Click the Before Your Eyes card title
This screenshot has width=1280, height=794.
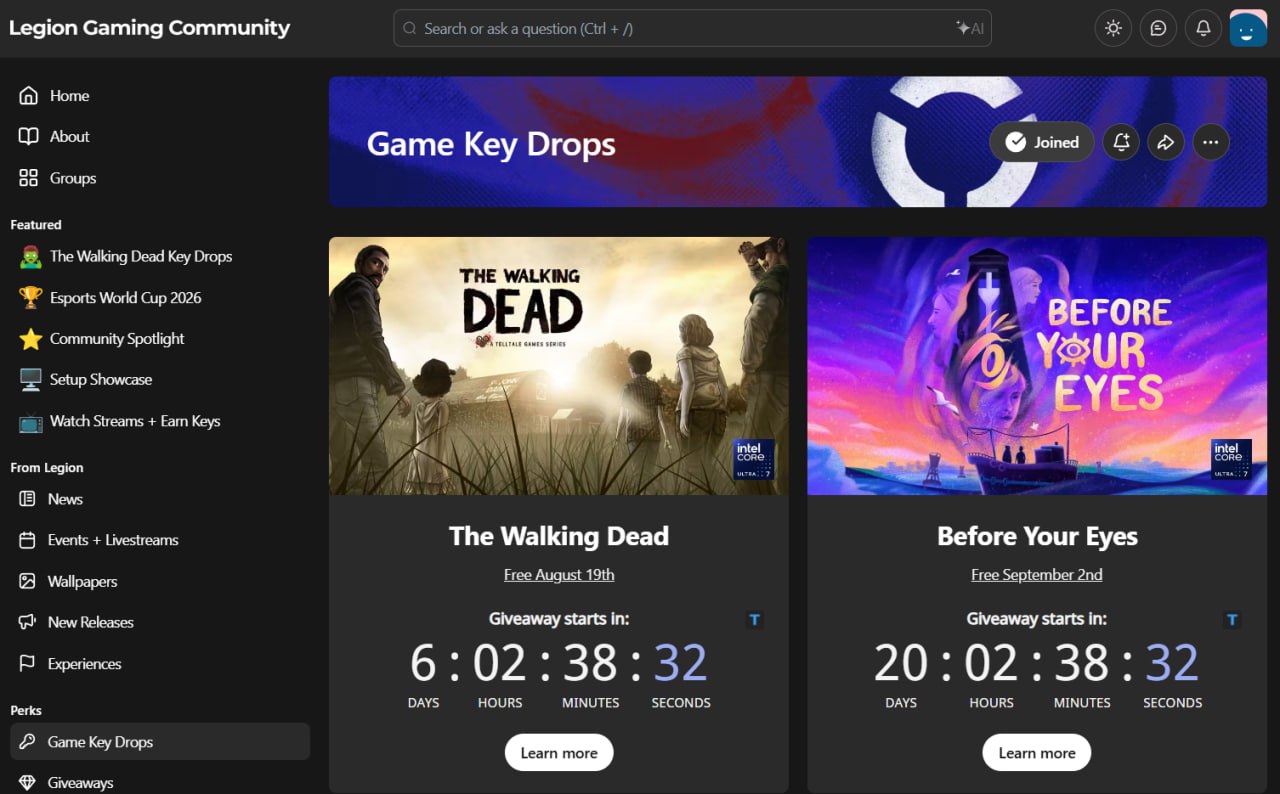click(x=1037, y=536)
